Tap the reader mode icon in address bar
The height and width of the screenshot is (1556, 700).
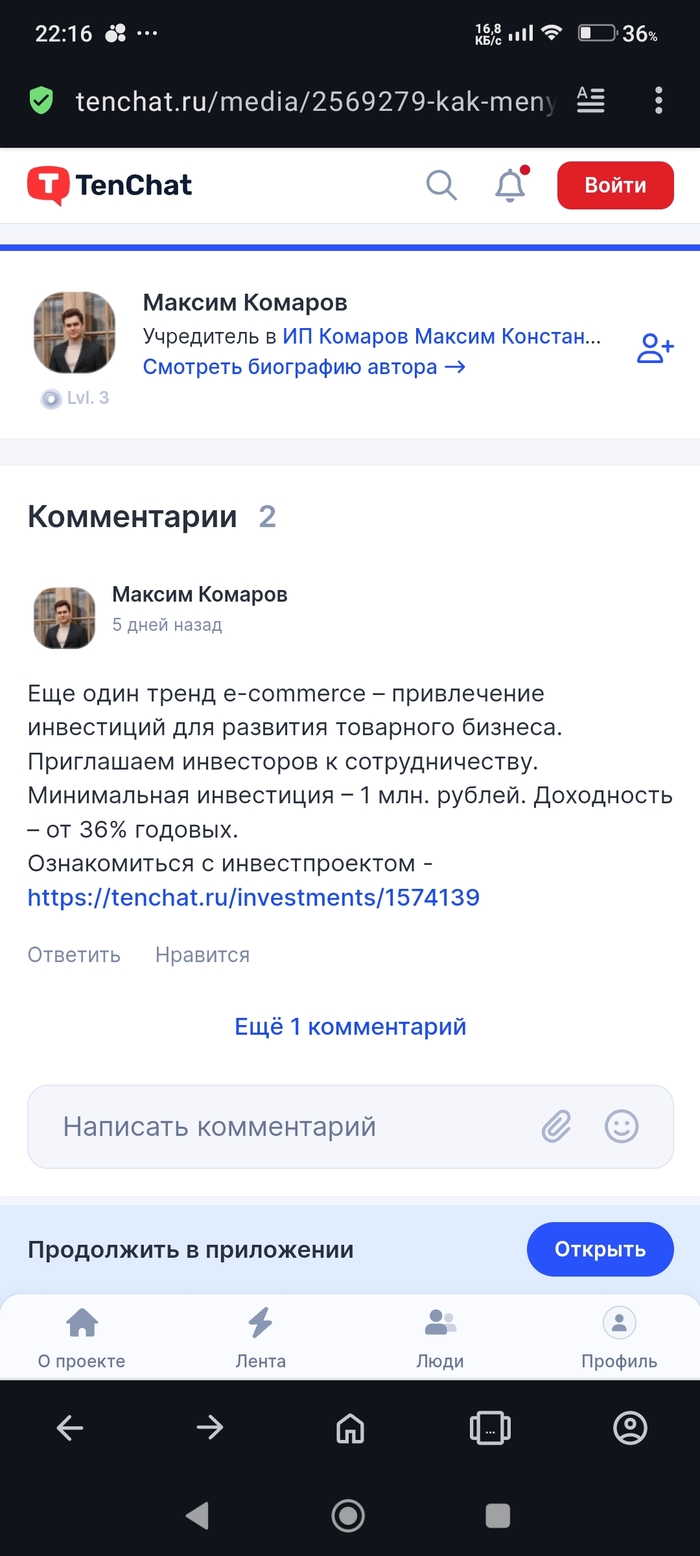coord(591,100)
